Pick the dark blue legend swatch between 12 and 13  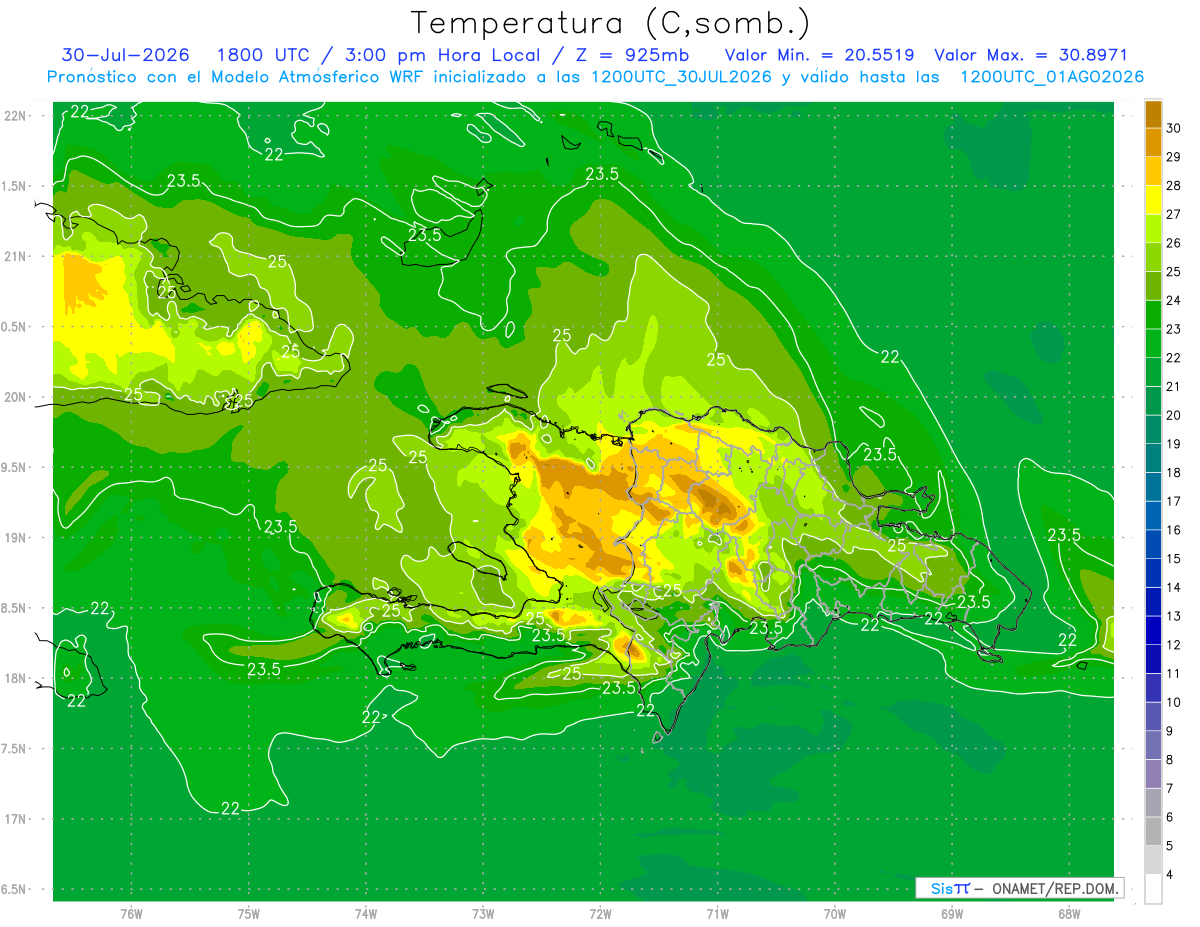[1153, 630]
